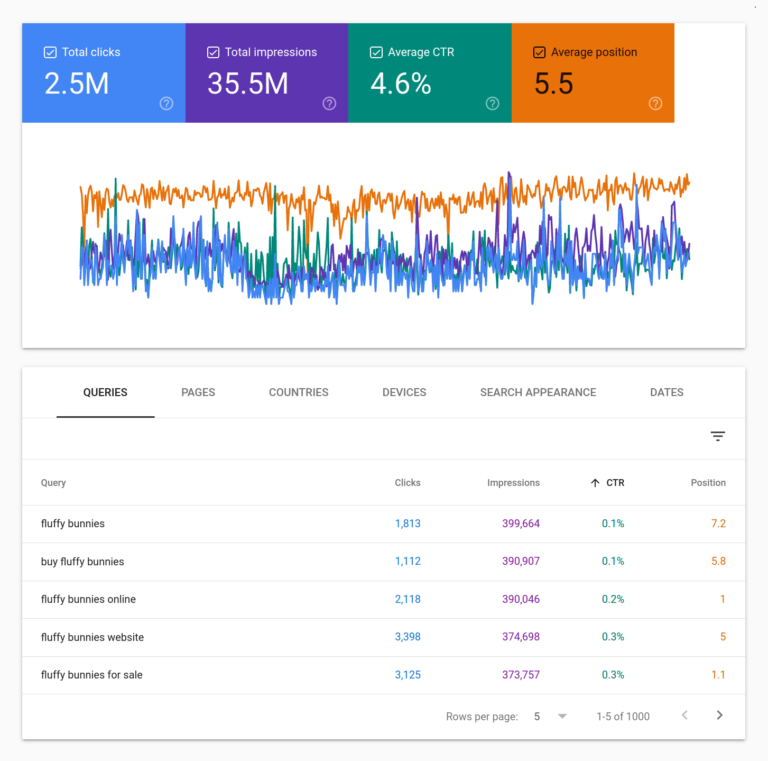Select the Search Appearance tab

tap(538, 392)
